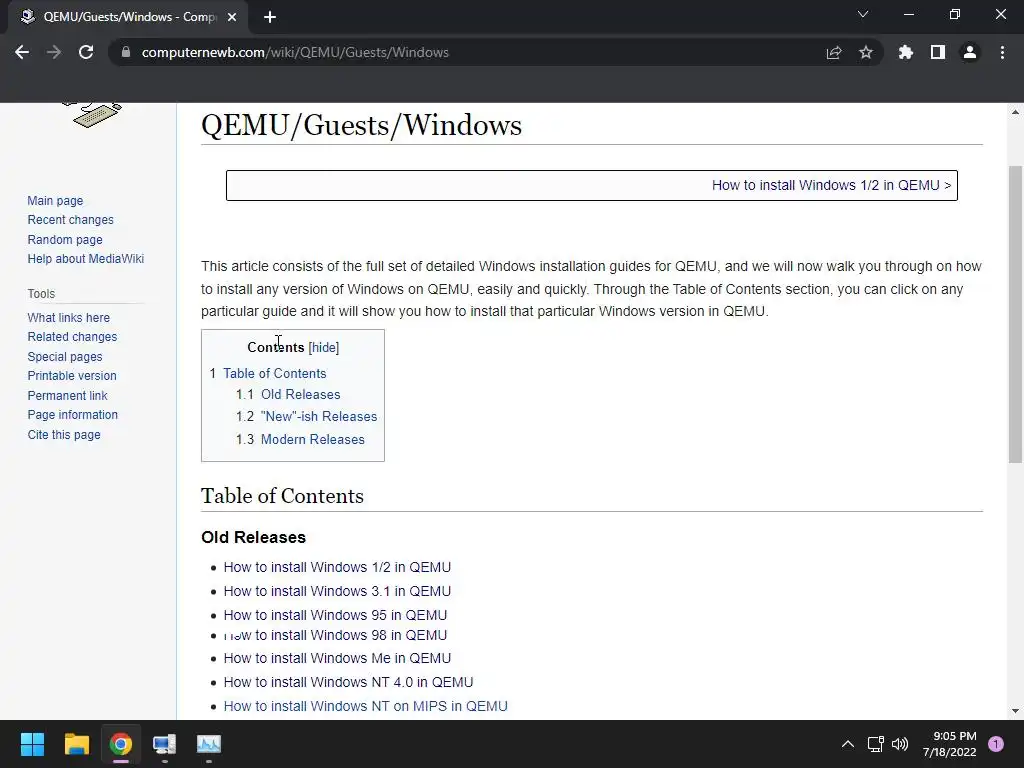Image resolution: width=1024 pixels, height=768 pixels.
Task: Open the Chrome profile avatar
Action: point(970,52)
